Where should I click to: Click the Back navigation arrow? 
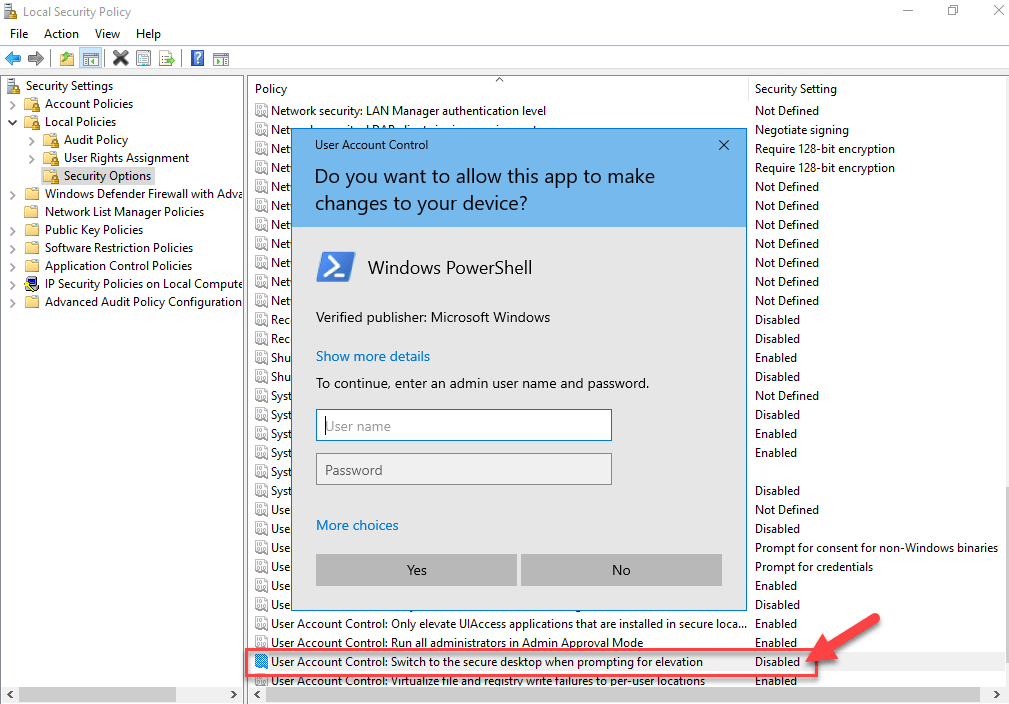(12, 57)
